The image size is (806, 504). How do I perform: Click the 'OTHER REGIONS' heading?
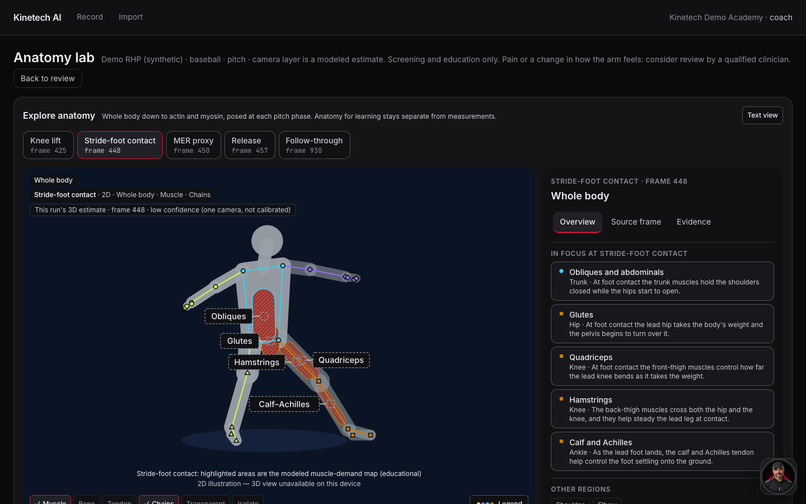point(580,489)
